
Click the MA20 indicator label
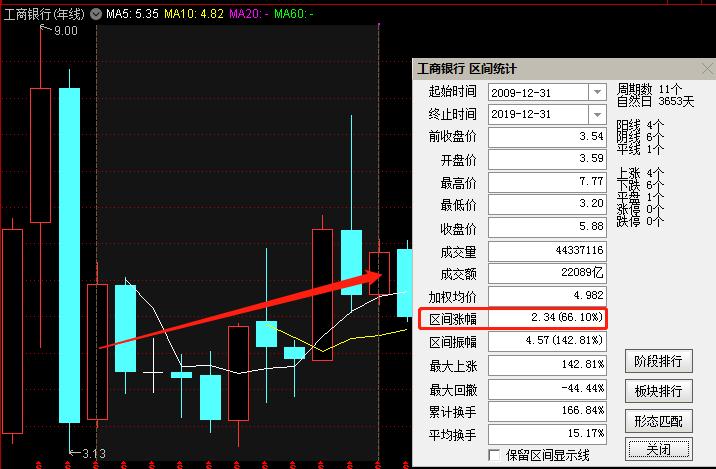[248, 14]
